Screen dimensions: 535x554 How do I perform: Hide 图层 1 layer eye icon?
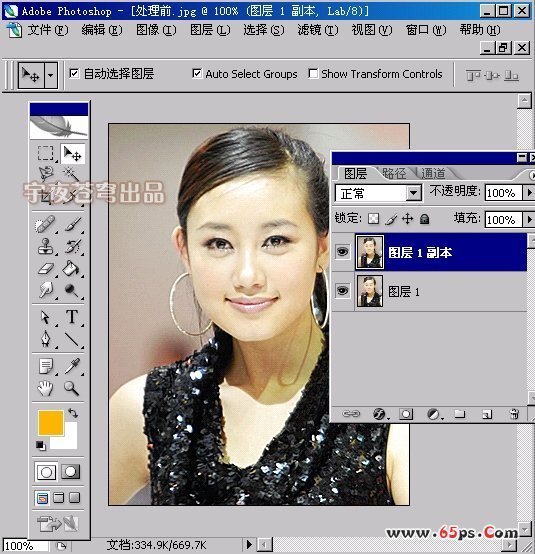[x=342, y=291]
